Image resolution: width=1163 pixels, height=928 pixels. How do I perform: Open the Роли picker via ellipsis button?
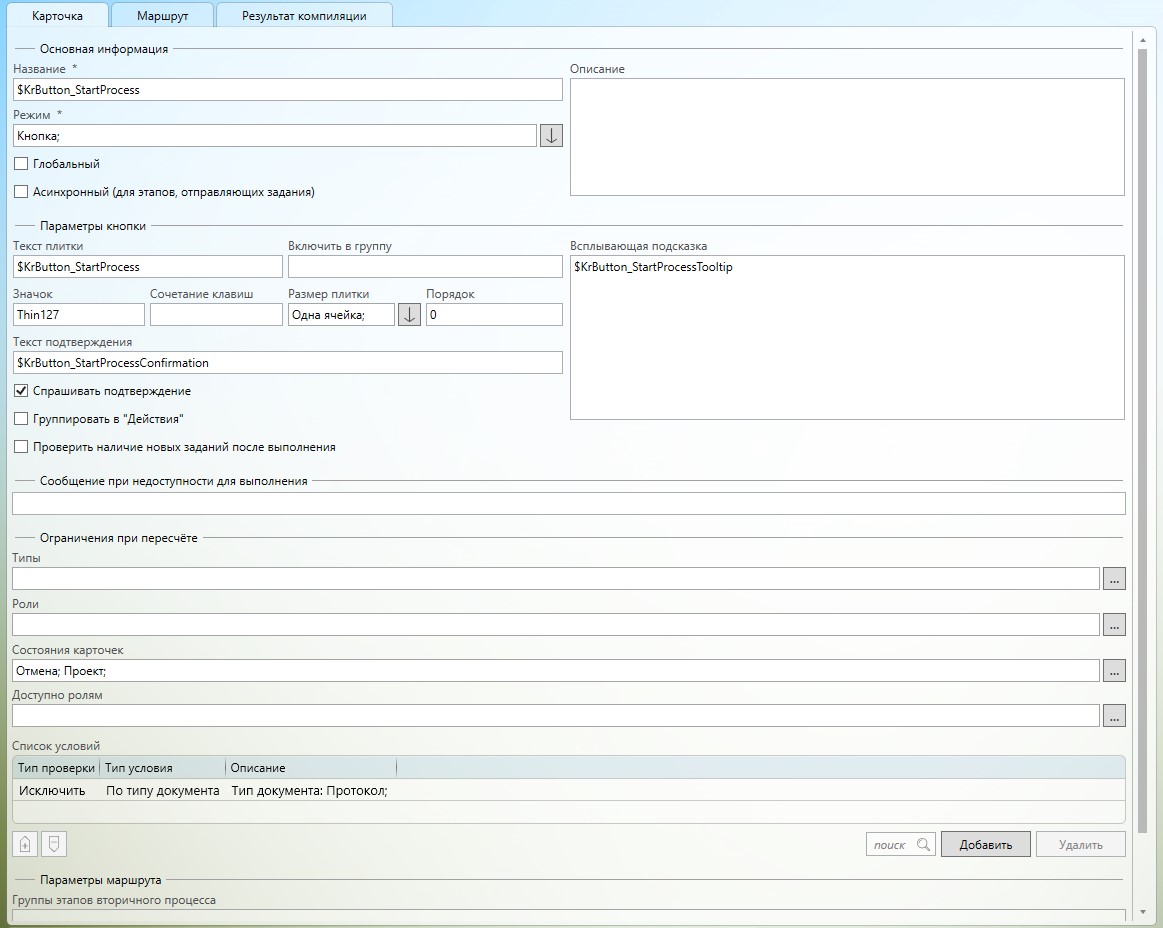coord(1114,624)
